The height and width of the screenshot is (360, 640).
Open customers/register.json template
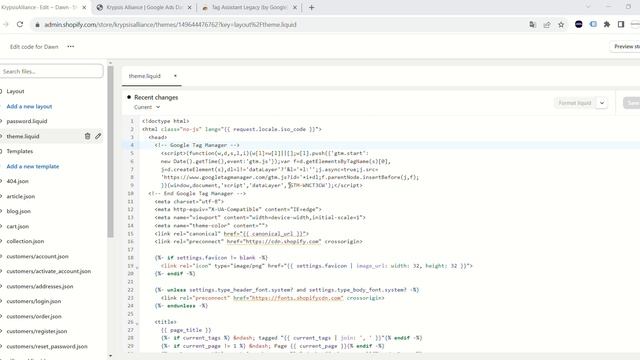[x=37, y=331]
